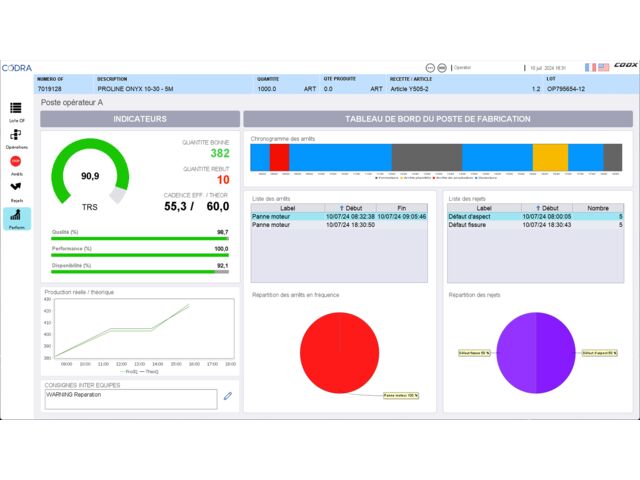Viewport: 640px width, 480px height.
Task: Click the yellow segment in stop chronogram
Action: pos(550,157)
